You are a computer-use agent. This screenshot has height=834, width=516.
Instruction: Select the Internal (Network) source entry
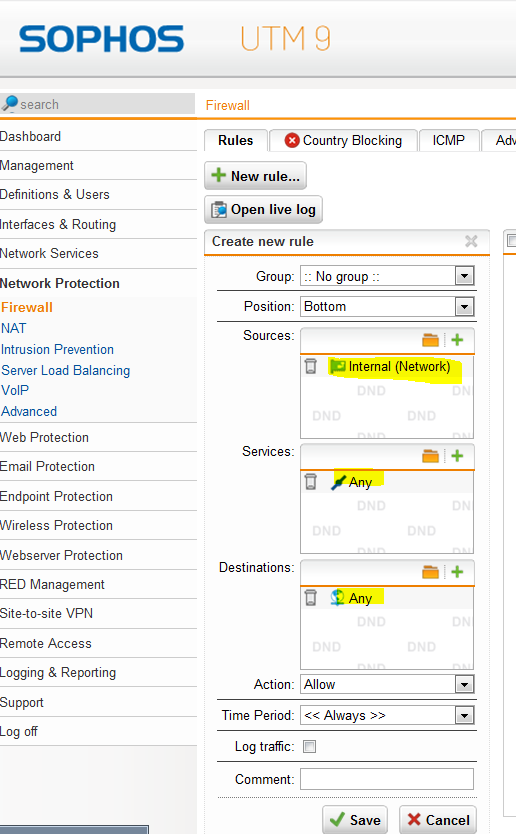(x=399, y=366)
